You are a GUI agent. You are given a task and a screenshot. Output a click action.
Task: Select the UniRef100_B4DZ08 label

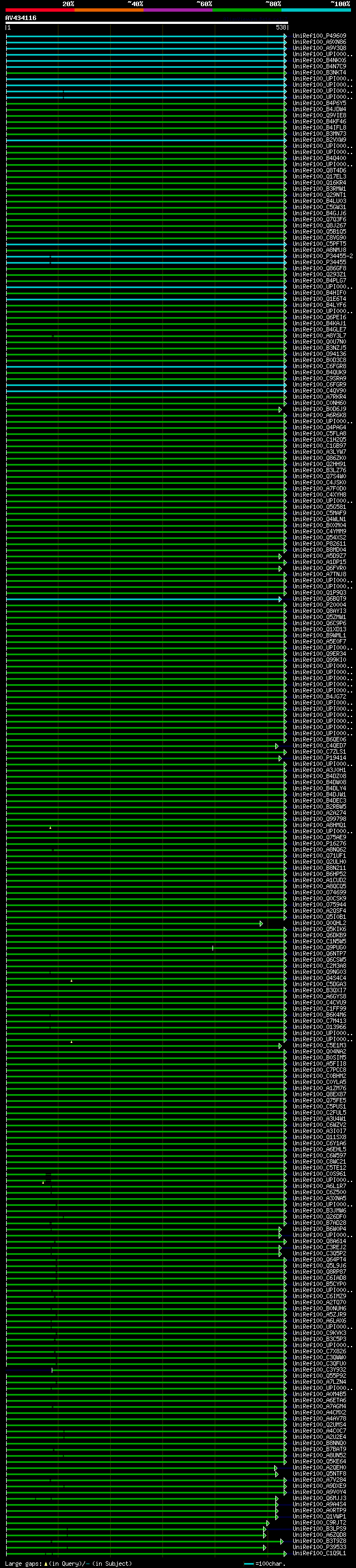(319, 776)
